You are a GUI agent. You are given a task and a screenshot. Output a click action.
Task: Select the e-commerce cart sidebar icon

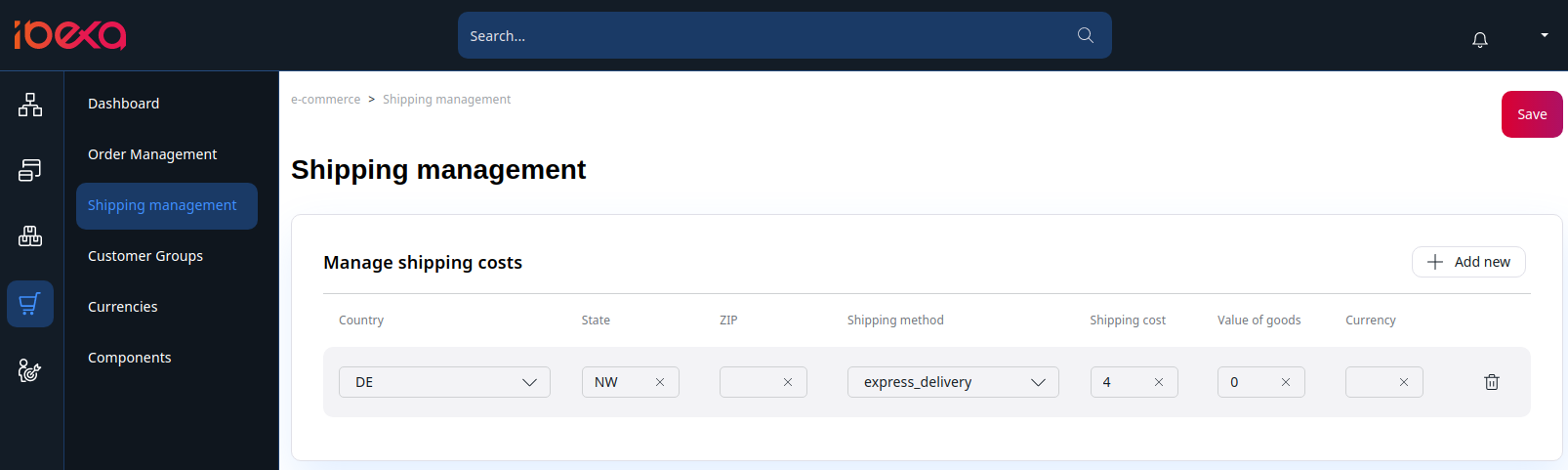click(30, 304)
